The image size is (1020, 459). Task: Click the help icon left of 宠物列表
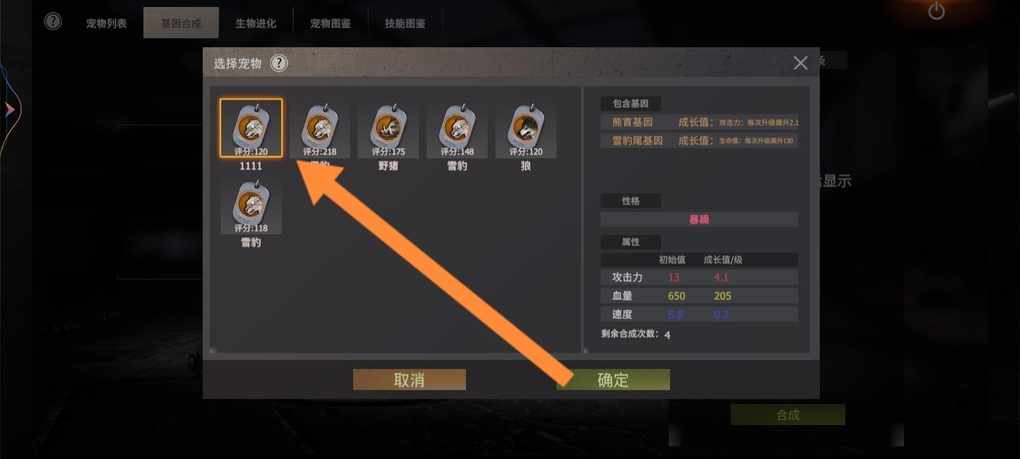pyautogui.click(x=53, y=21)
